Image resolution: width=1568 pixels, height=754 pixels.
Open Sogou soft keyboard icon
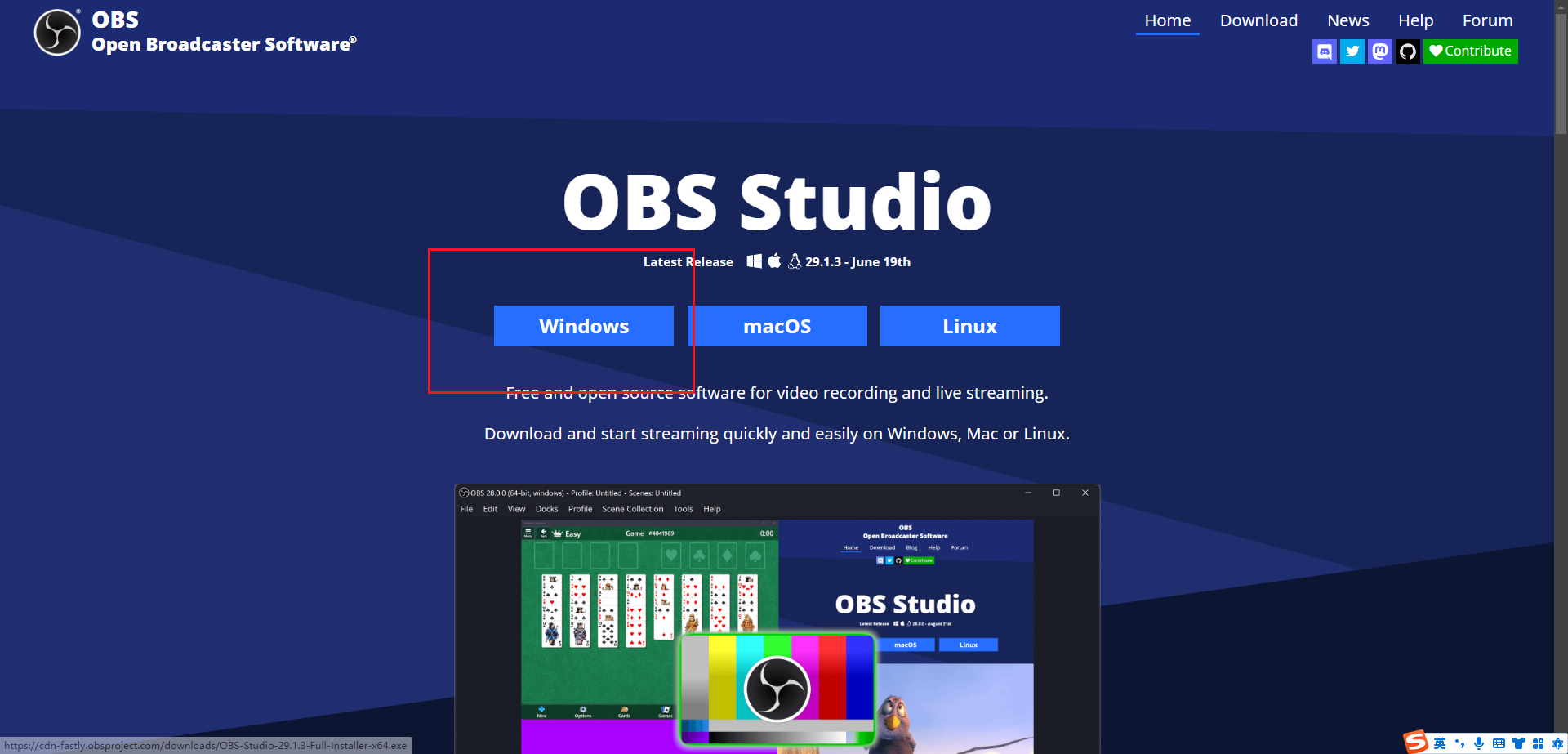[x=1499, y=743]
